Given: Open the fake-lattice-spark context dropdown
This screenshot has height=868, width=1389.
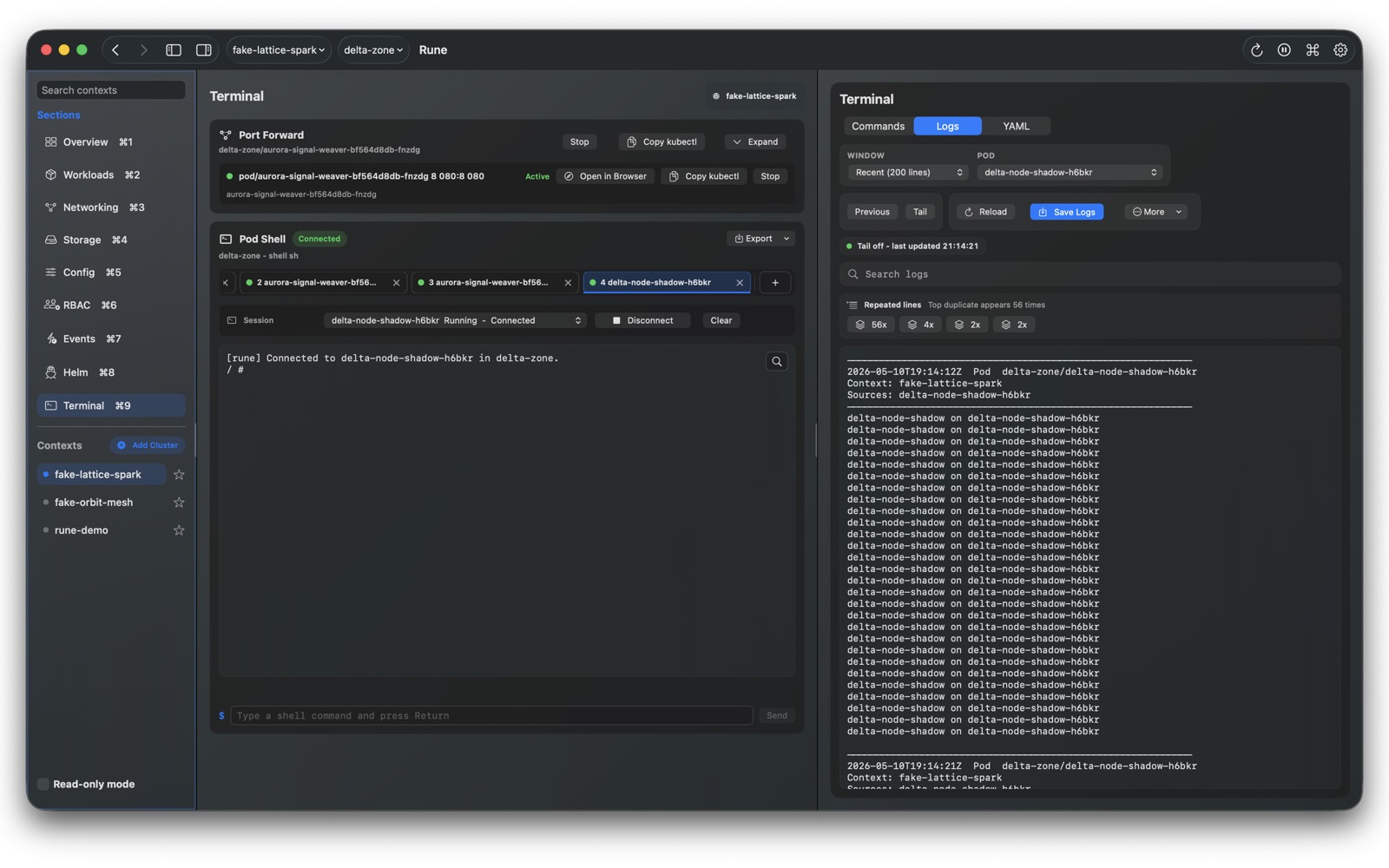Looking at the screenshot, I should 279,50.
